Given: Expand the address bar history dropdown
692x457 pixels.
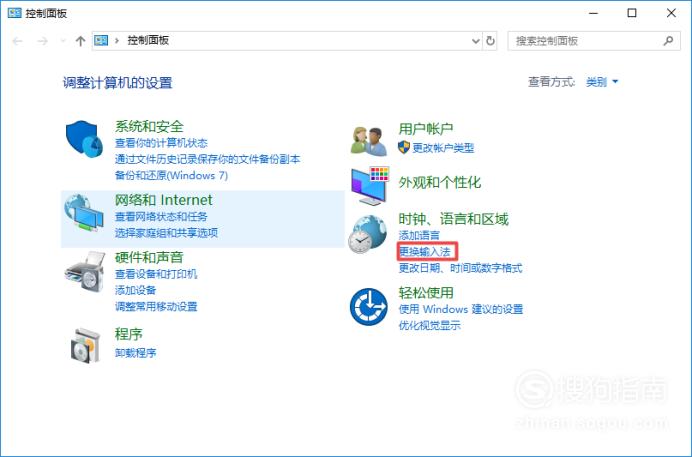Looking at the screenshot, I should pos(476,41).
